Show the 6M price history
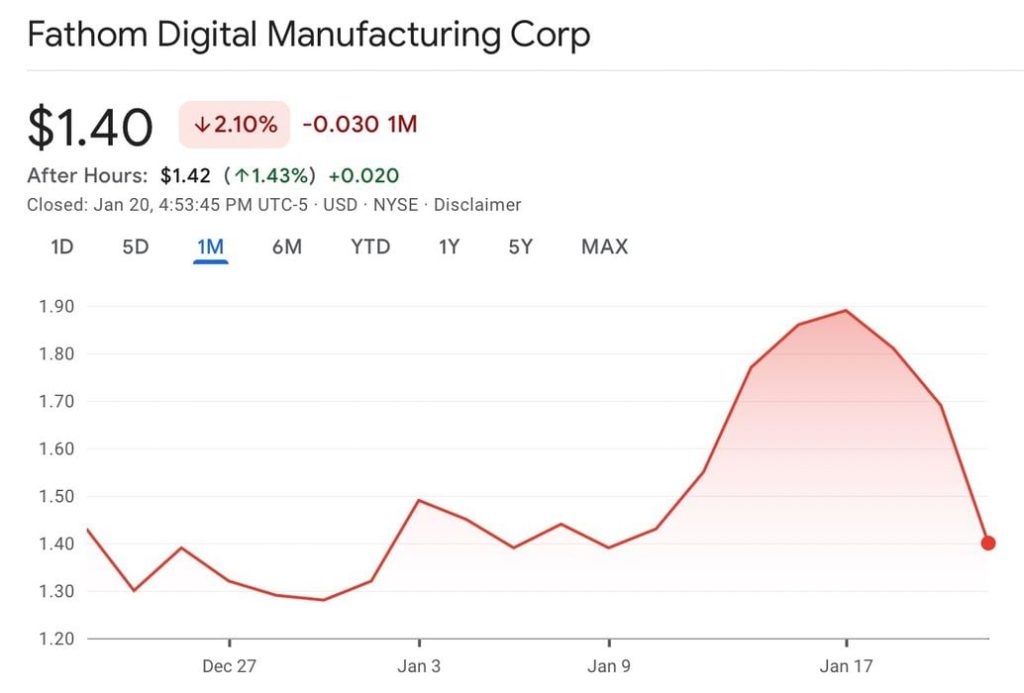 coord(287,246)
